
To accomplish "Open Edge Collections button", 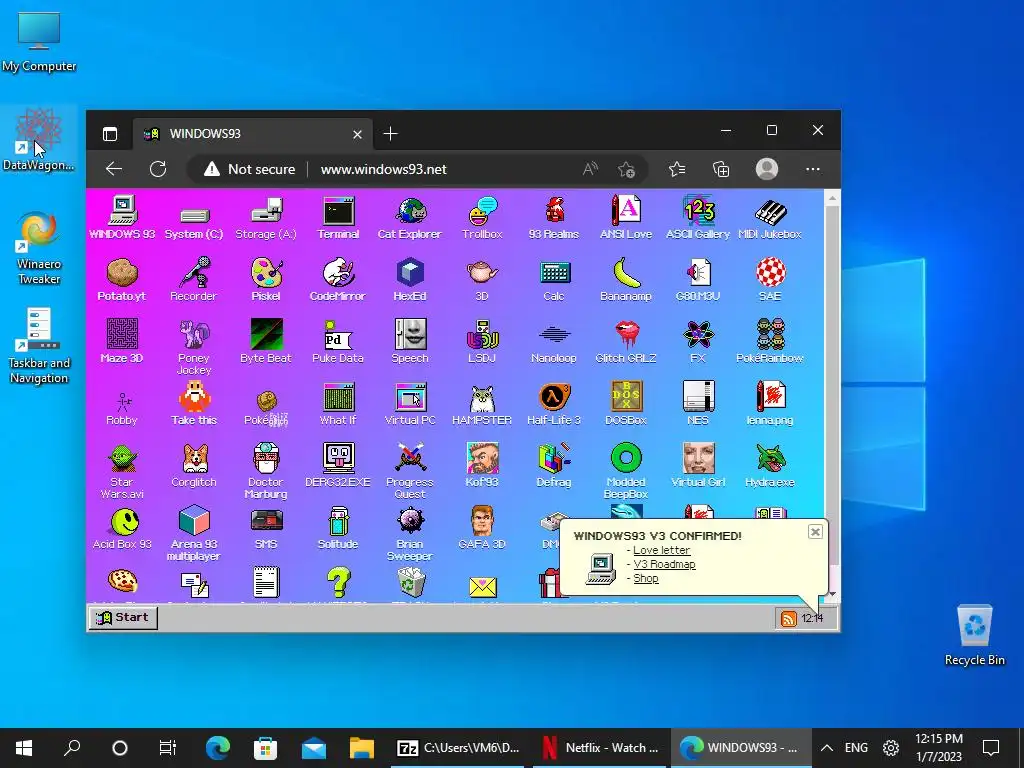I will click(x=721, y=169).
